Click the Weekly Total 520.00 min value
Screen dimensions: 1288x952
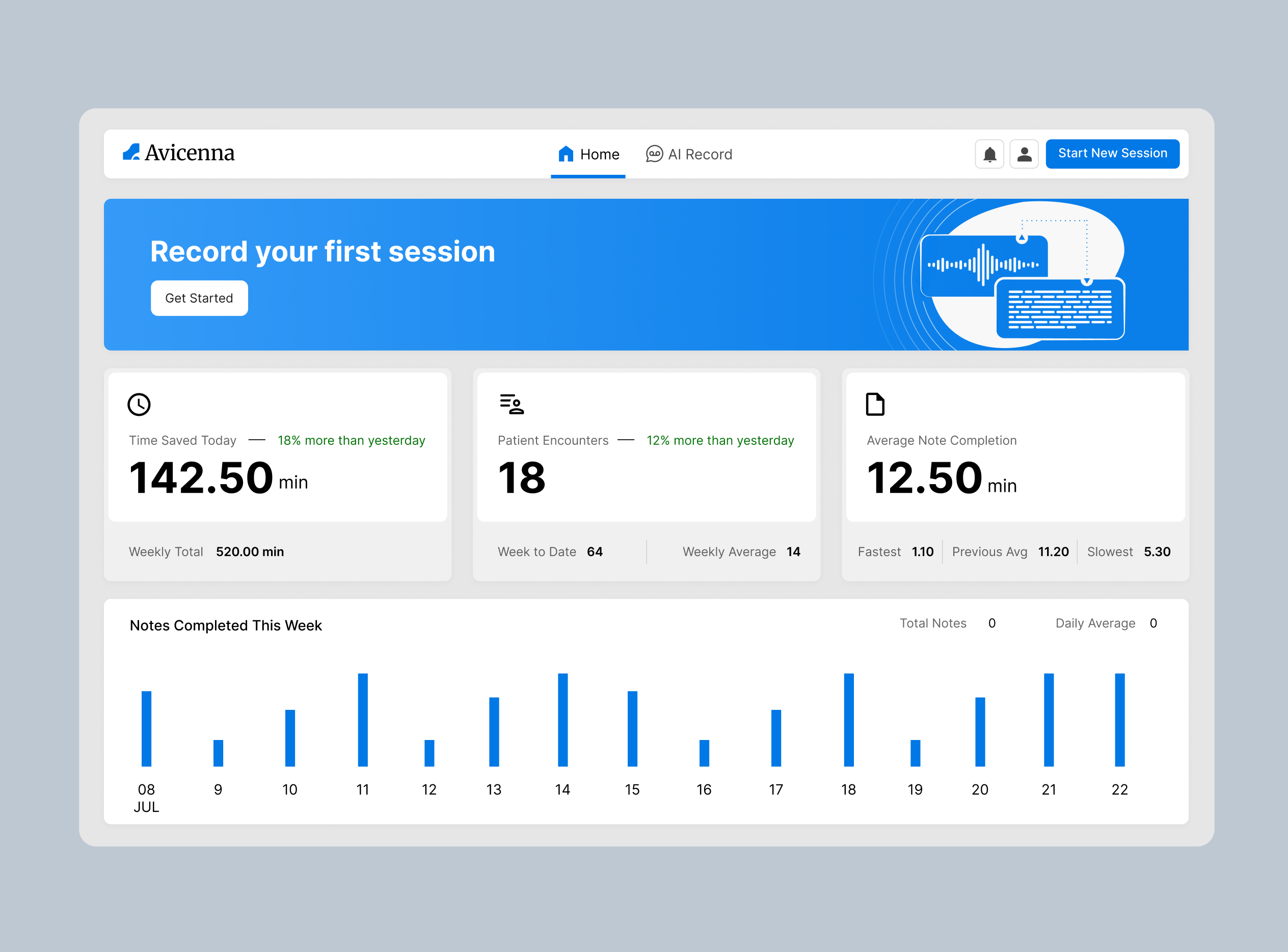click(x=250, y=551)
